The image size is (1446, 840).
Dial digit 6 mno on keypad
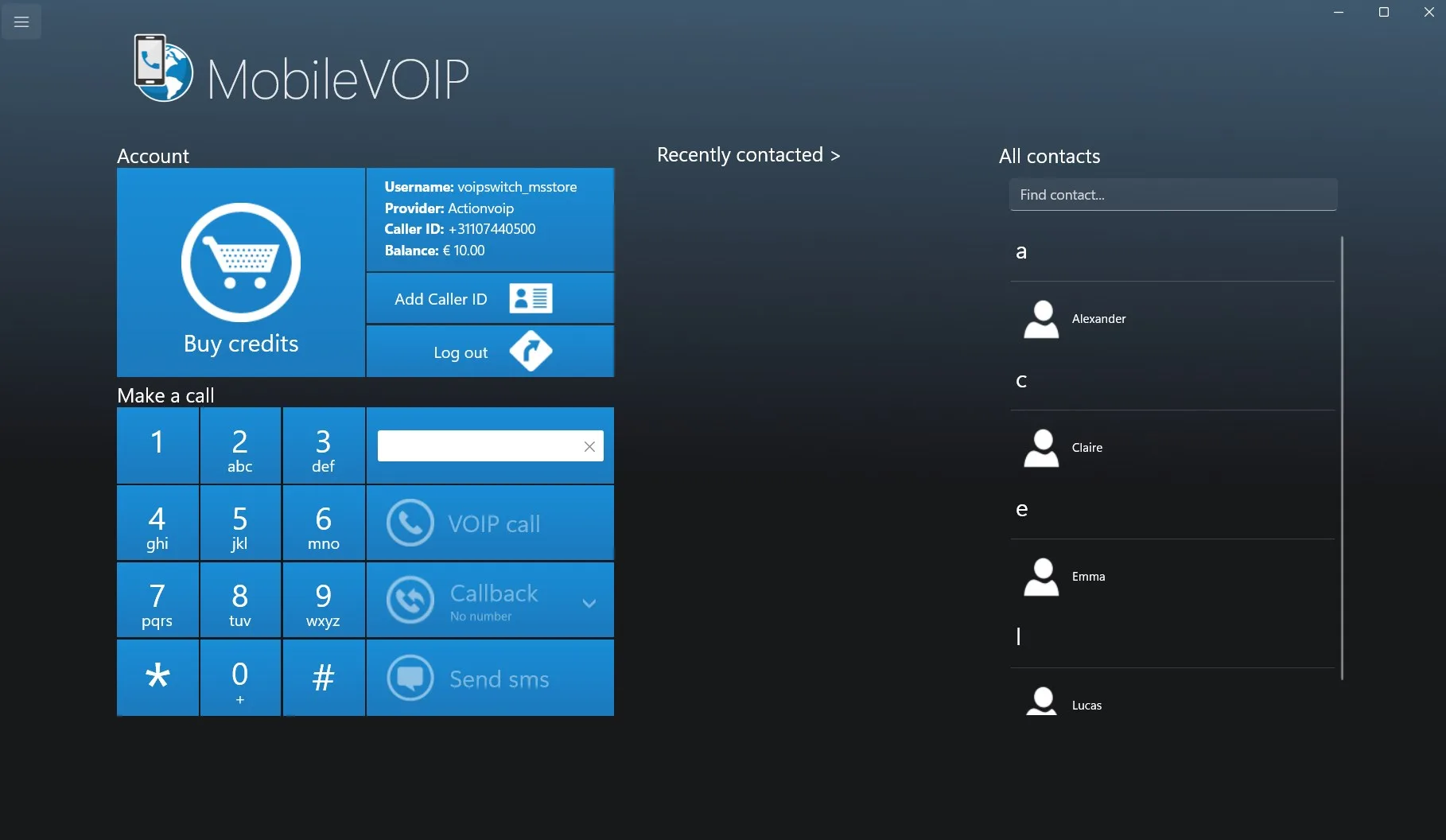(324, 523)
